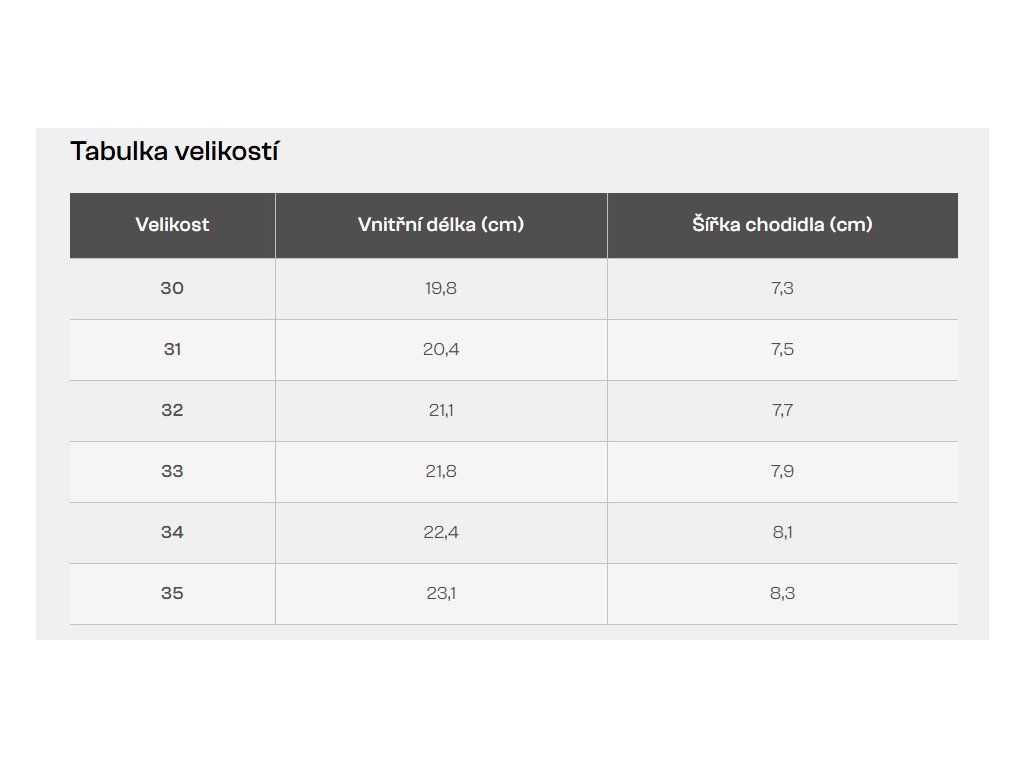Click the 21,1 inner length value
Screen dimensions: 1024x768
pos(441,411)
